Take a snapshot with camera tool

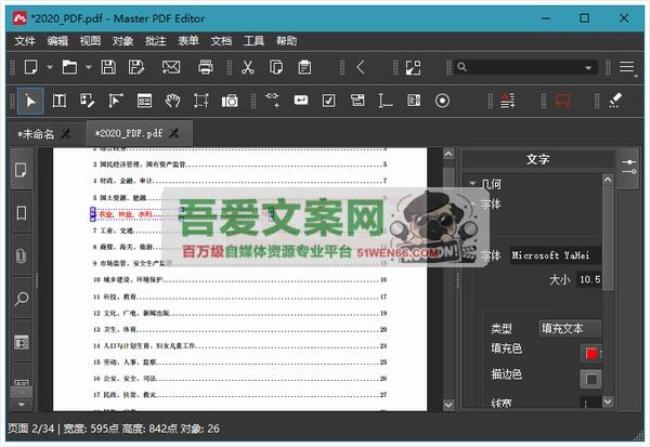click(230, 101)
